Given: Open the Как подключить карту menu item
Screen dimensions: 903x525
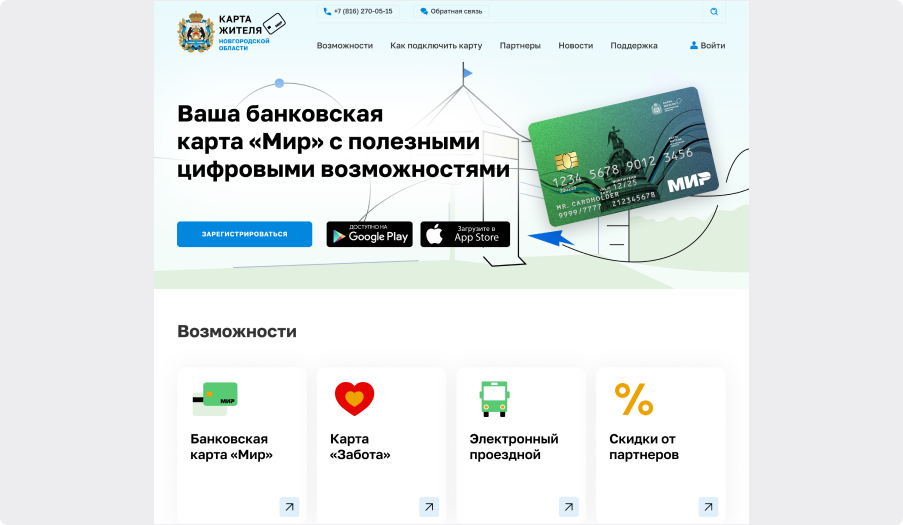Looking at the screenshot, I should (x=436, y=45).
